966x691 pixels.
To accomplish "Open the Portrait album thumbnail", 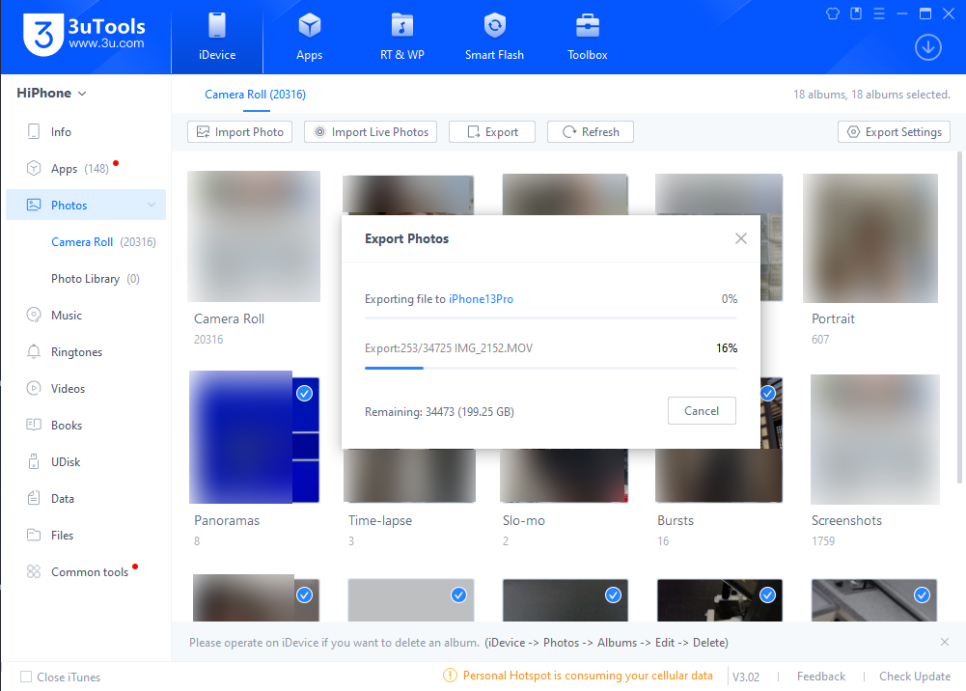I will point(871,238).
